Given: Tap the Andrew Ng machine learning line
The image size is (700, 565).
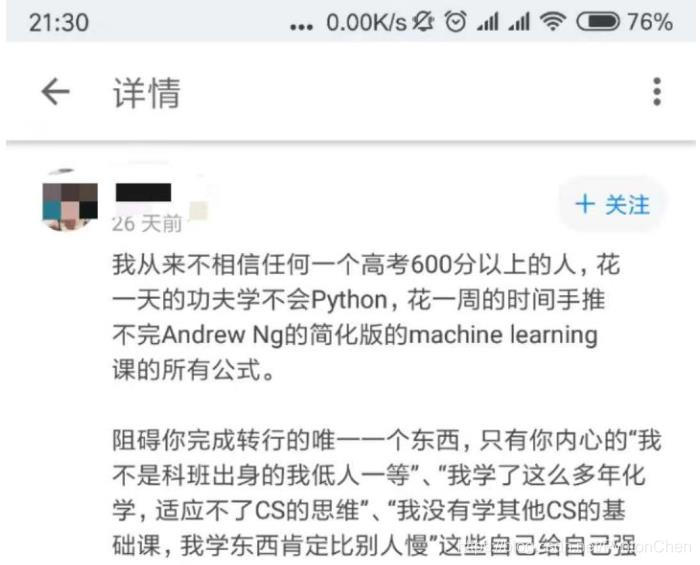Looking at the screenshot, I should (x=355, y=335).
